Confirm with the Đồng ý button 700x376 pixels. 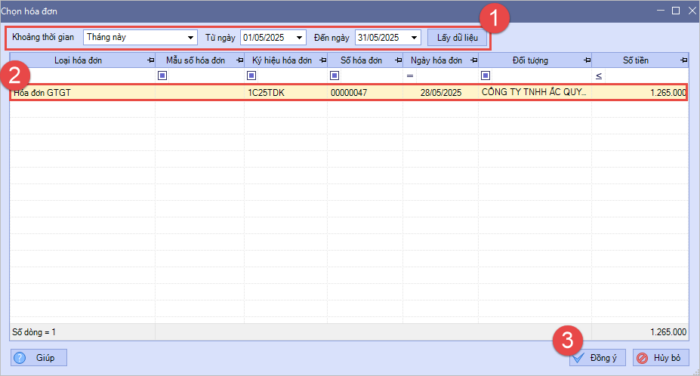click(x=597, y=358)
